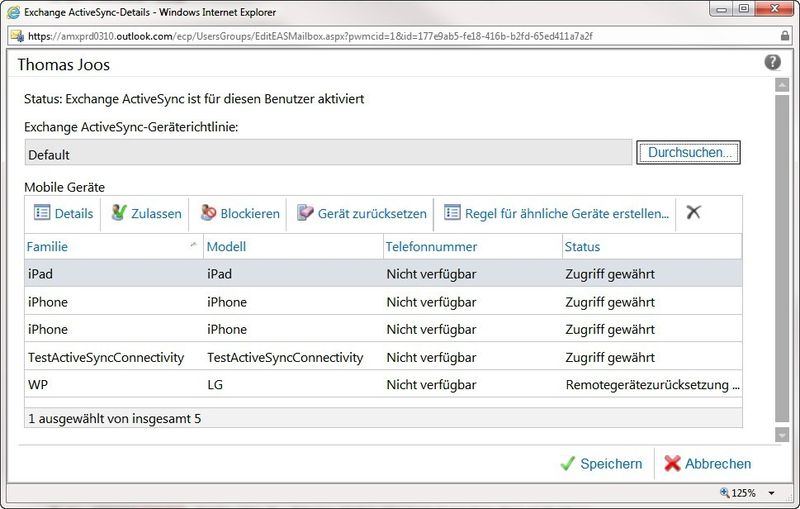Select the WP family cell
This screenshot has width=800, height=509.
38,385
